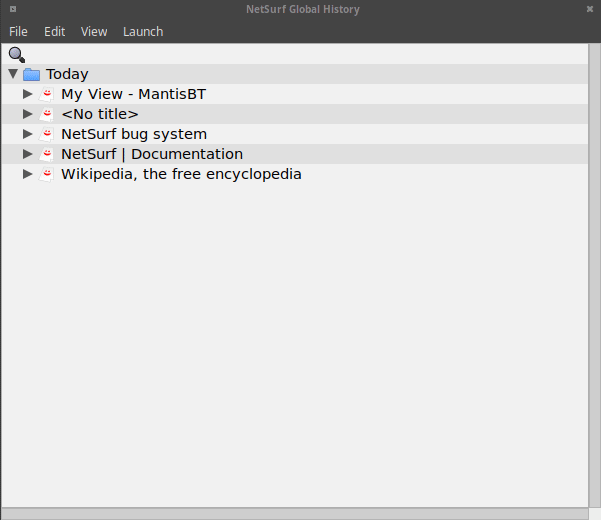Click the NetSurf | Documentation page icon

click(46, 154)
